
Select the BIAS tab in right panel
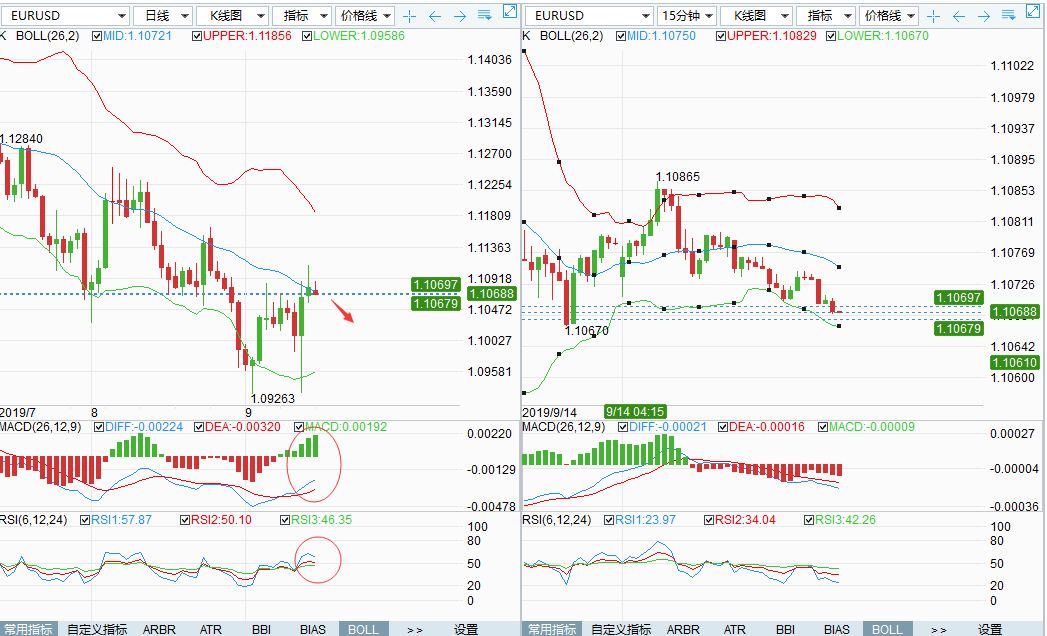(x=836, y=629)
